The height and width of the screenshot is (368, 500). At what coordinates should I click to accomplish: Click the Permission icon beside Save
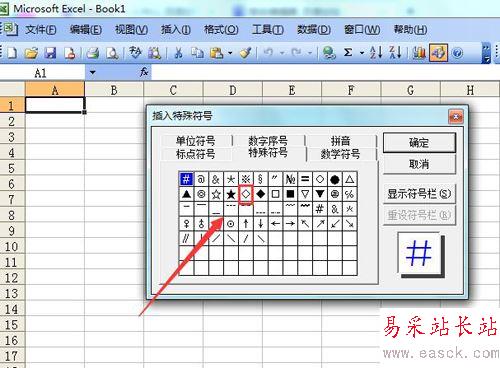point(70,53)
